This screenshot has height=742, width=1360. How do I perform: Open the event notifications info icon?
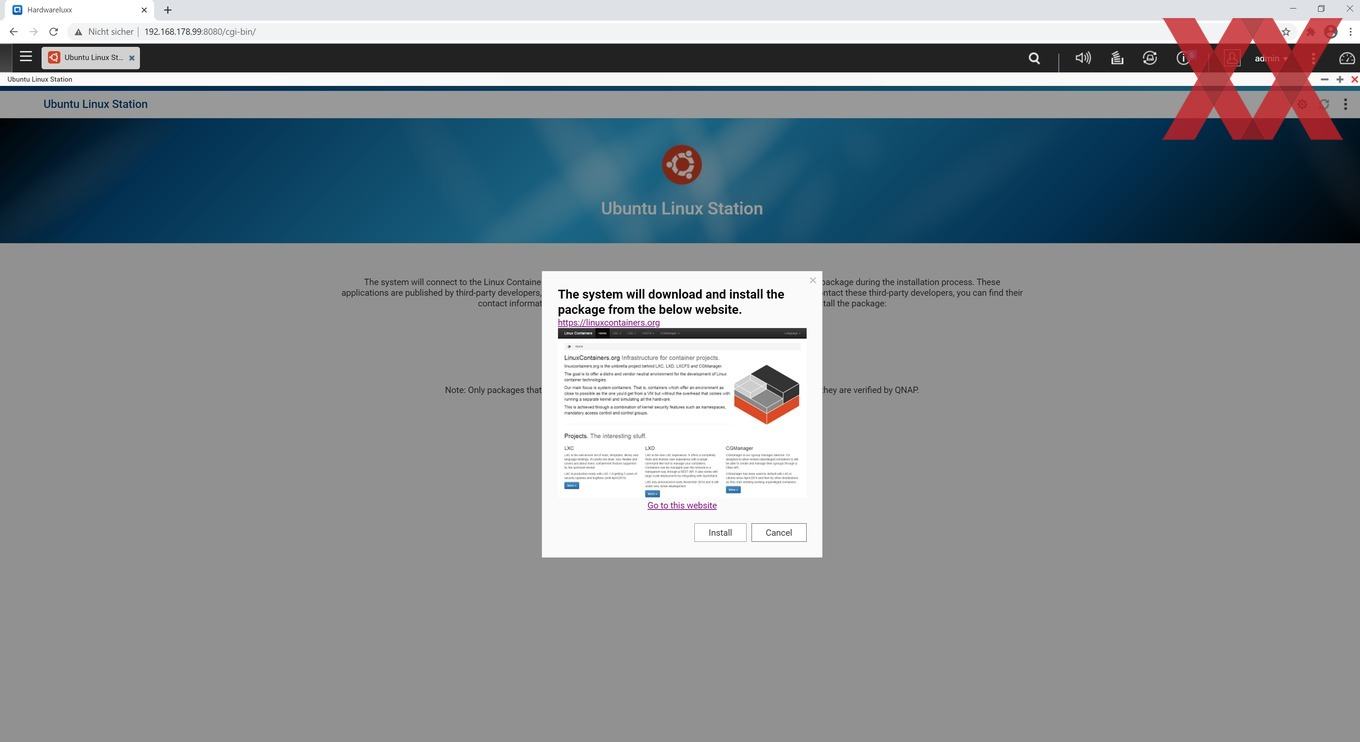1183,58
